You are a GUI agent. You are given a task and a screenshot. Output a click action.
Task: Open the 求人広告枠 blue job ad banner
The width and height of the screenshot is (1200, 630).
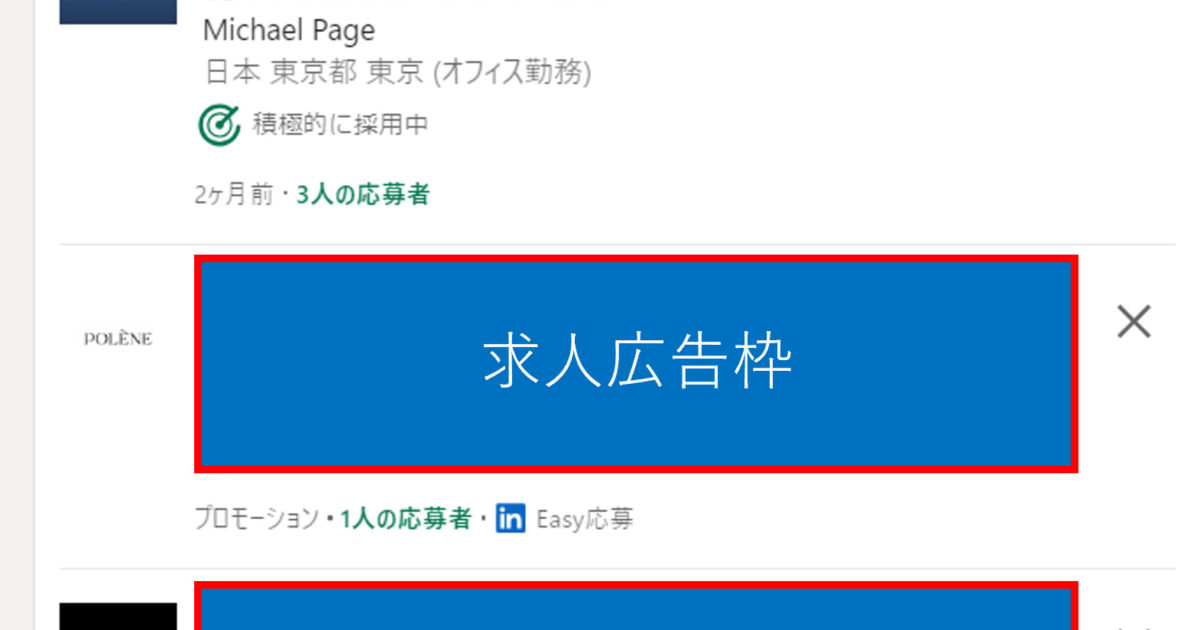(636, 363)
